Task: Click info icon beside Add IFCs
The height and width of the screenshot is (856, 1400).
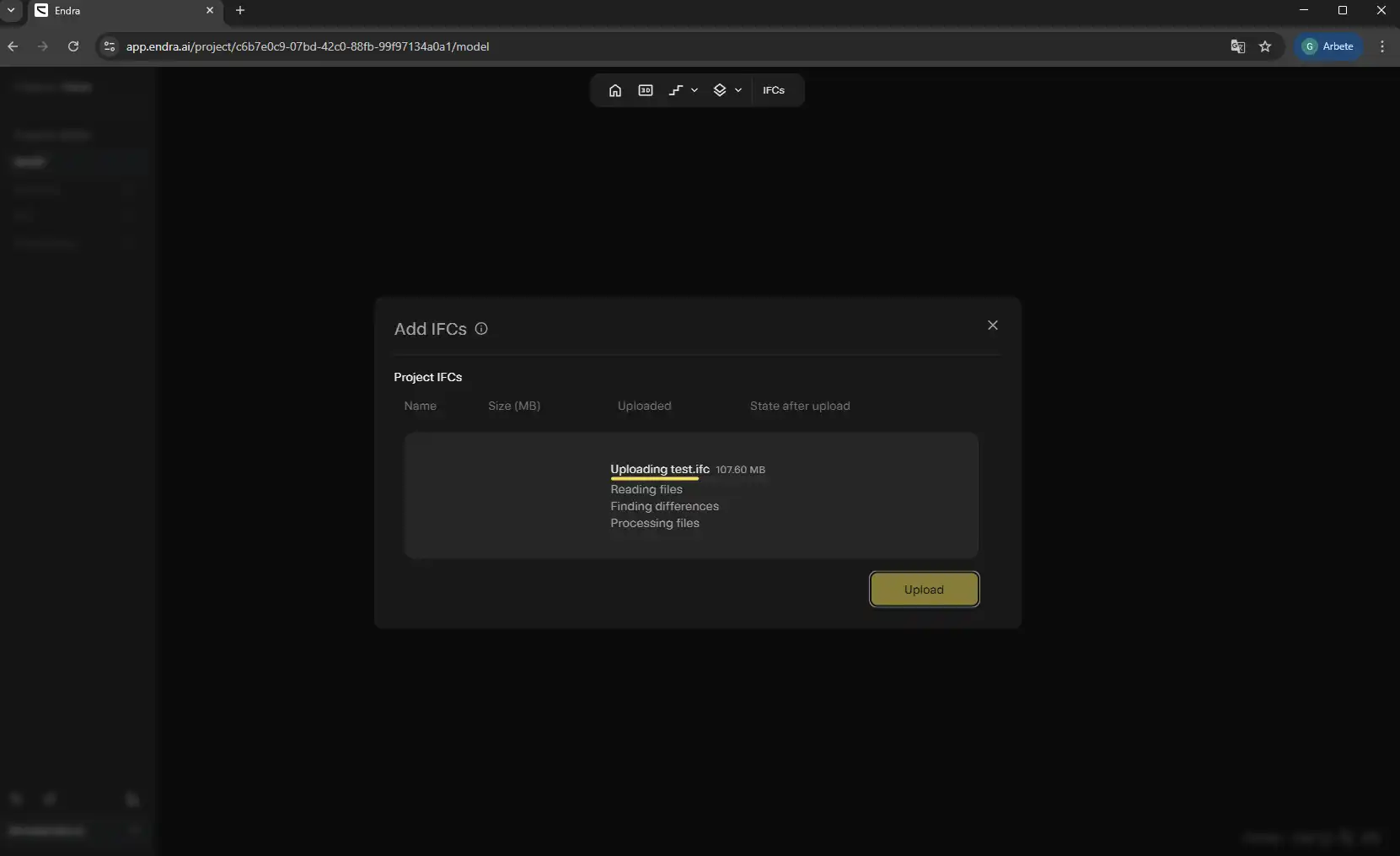Action: 481,329
